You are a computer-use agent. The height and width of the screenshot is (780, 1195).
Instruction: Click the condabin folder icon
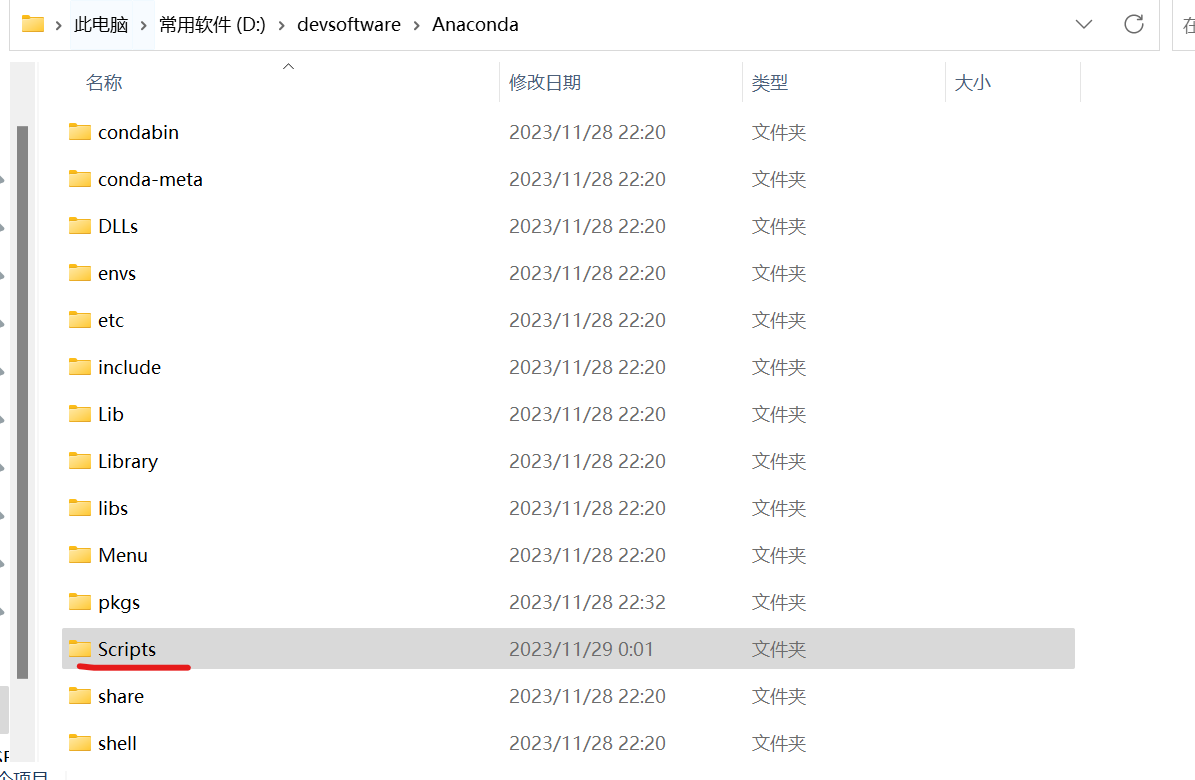click(x=79, y=132)
